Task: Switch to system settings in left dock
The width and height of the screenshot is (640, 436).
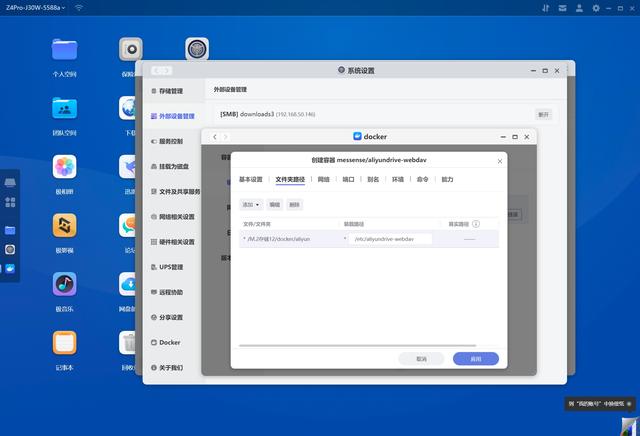Action: (10, 249)
